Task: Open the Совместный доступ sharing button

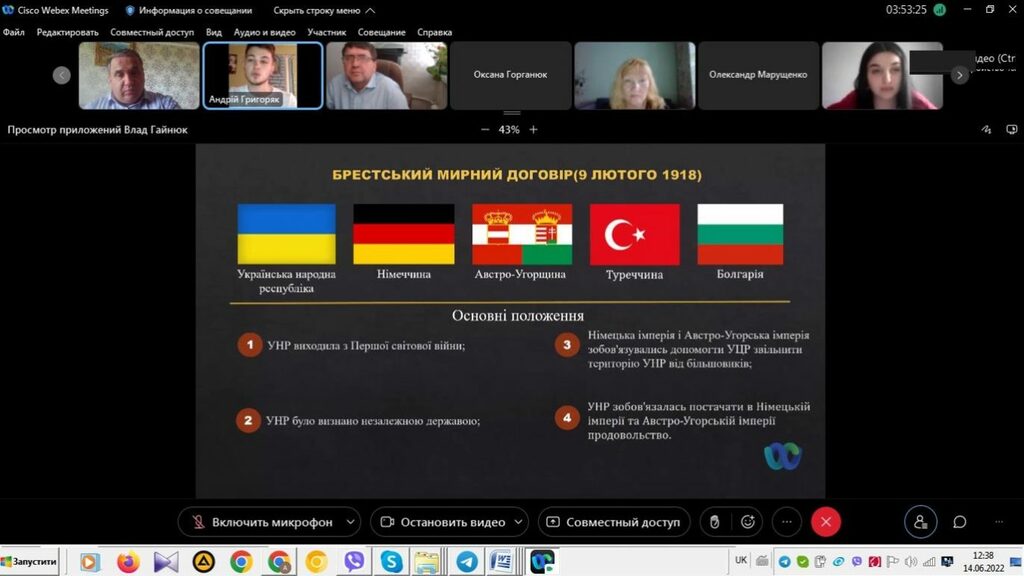Action: [612, 522]
